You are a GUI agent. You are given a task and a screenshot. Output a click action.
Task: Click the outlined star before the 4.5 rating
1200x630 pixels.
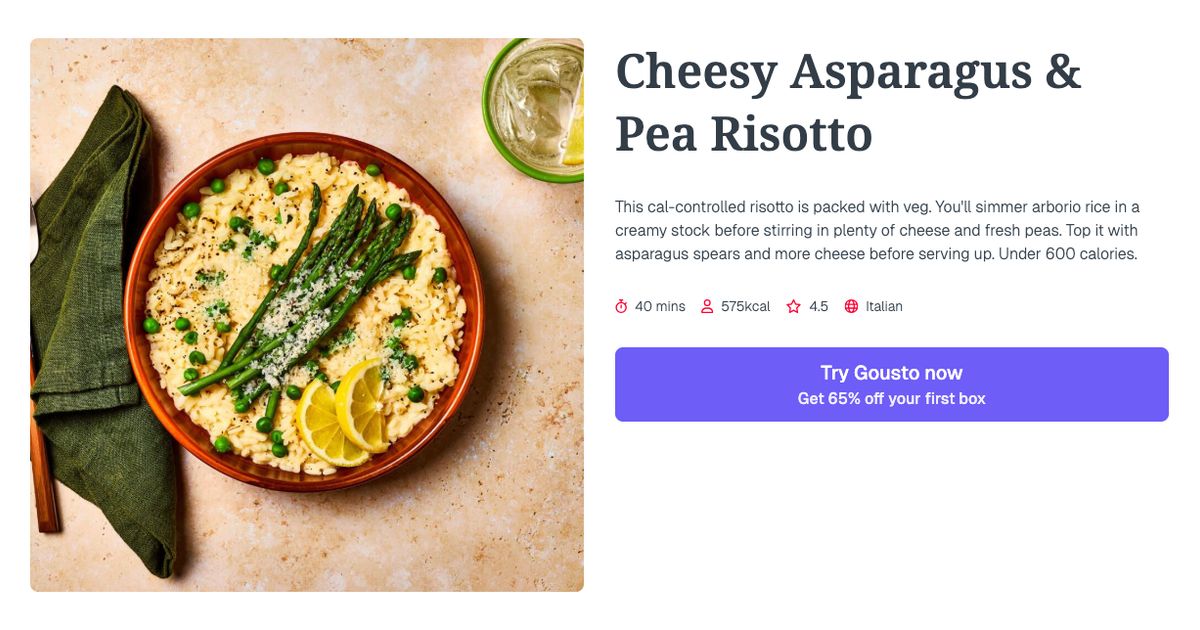tap(793, 306)
